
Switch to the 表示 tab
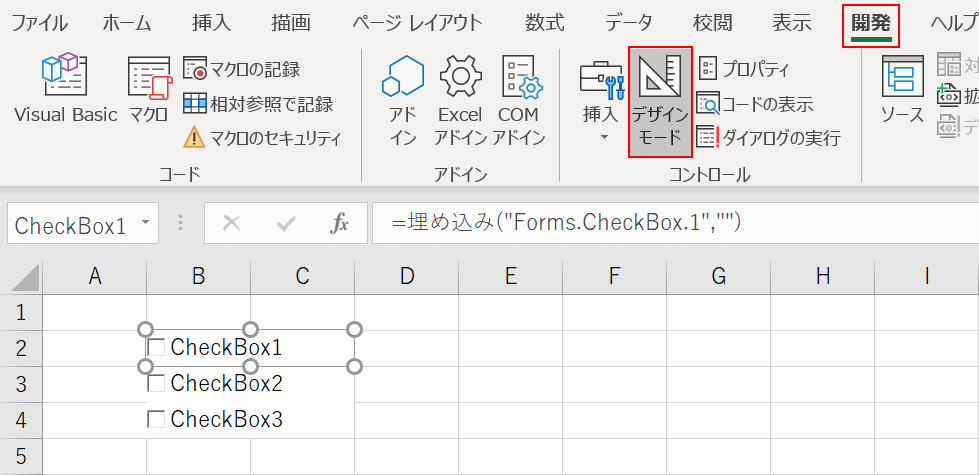792,24
